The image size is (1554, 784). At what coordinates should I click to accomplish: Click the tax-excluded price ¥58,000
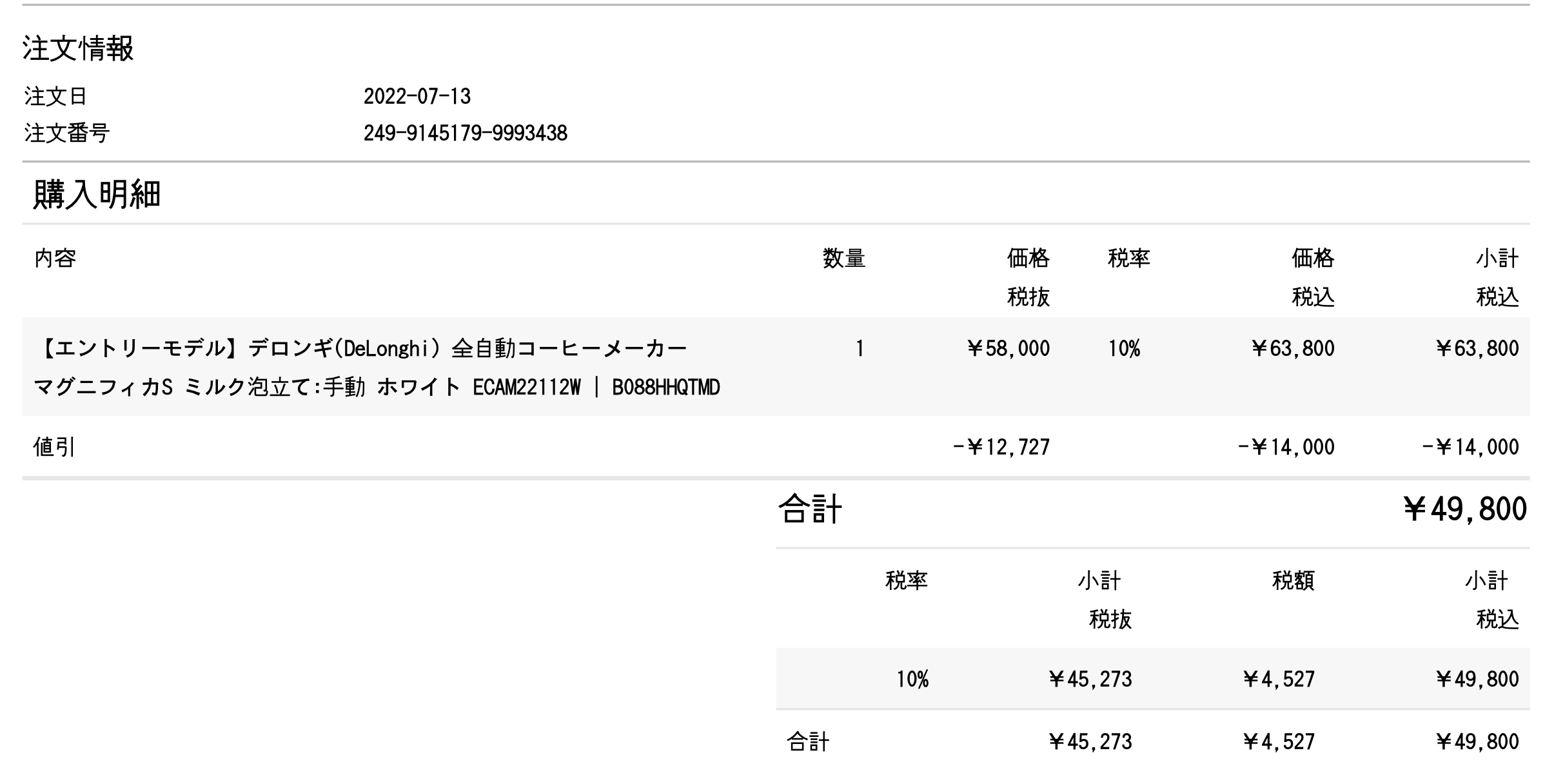click(x=1008, y=349)
